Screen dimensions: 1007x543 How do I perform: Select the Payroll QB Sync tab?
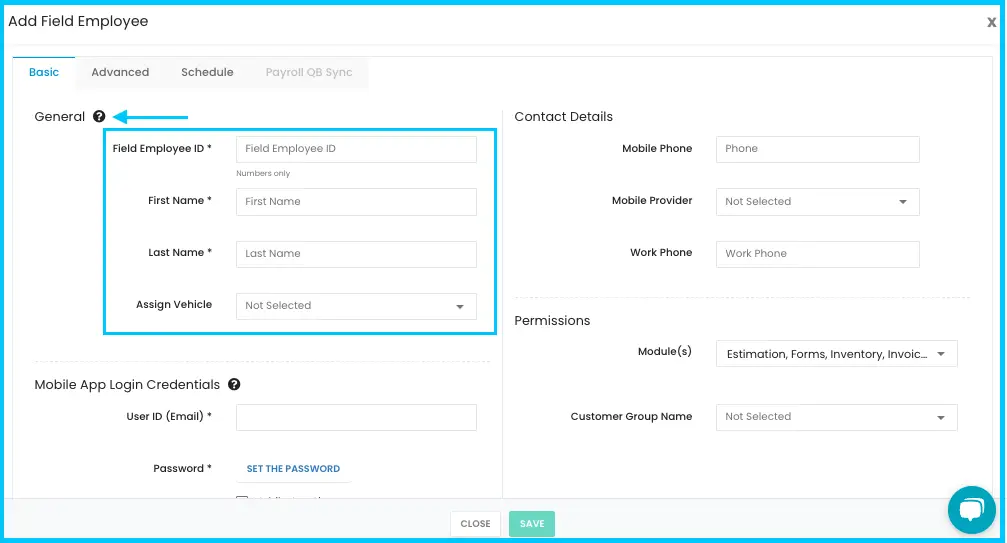click(x=309, y=73)
